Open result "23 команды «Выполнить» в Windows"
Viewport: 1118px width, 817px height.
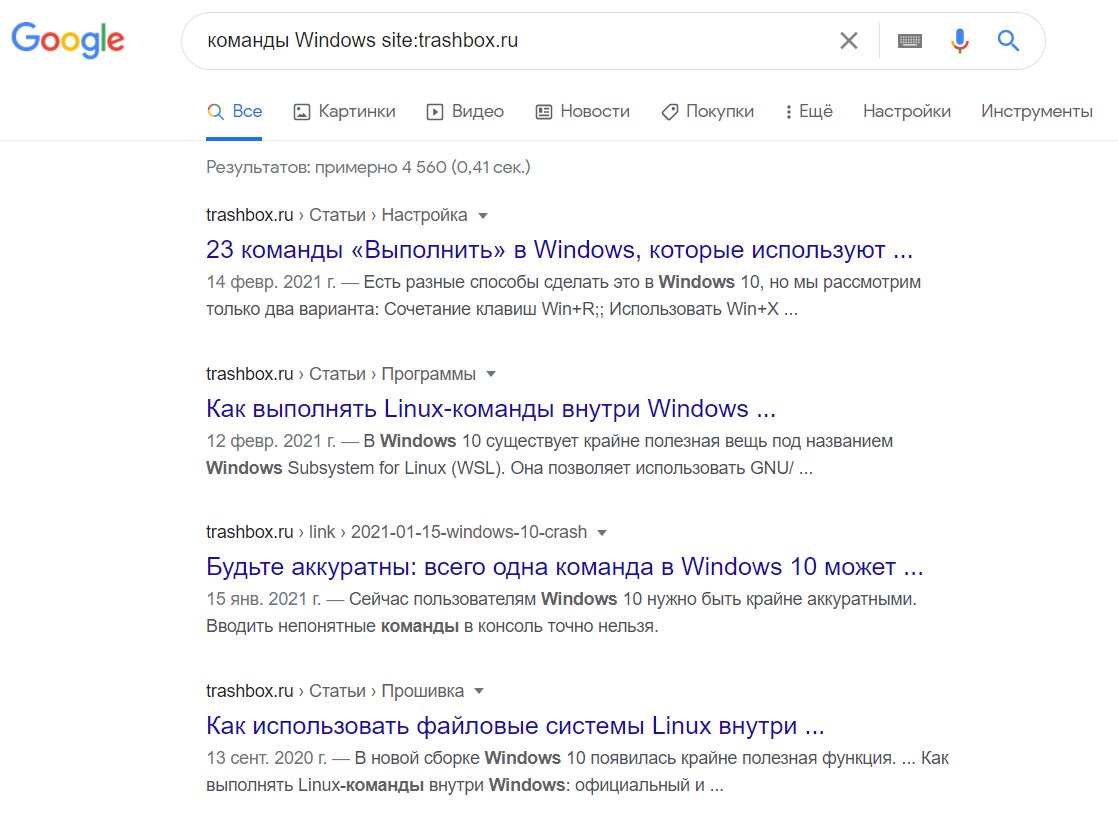pos(560,250)
